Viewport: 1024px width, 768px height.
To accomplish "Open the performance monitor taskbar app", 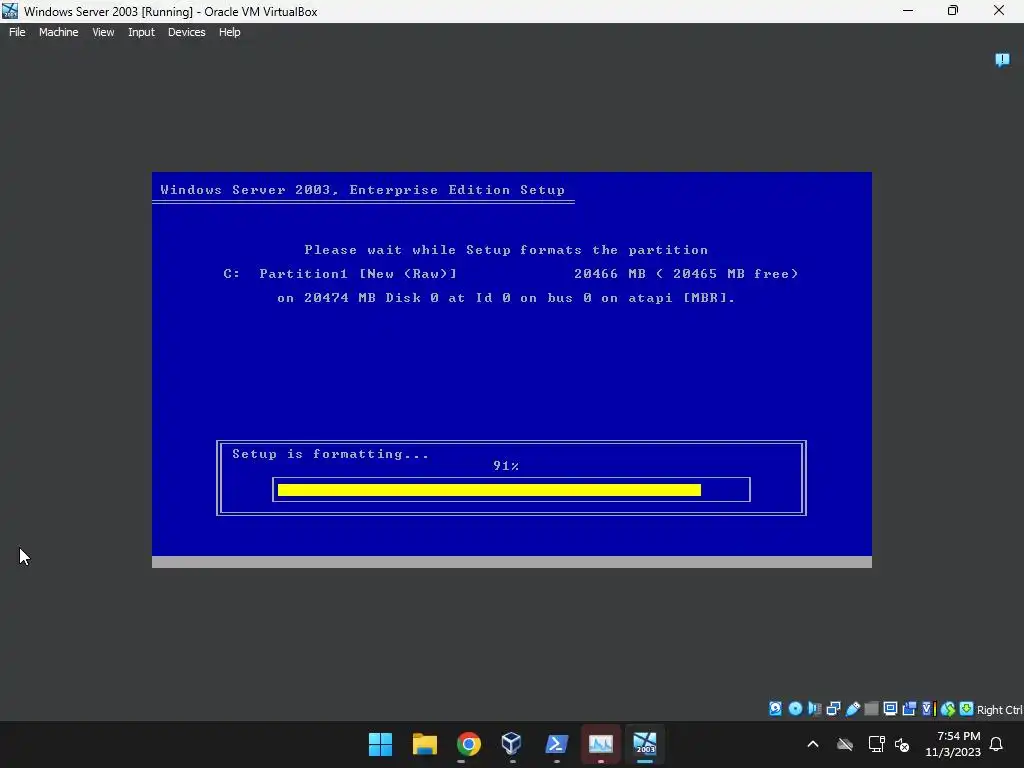I will click(601, 744).
